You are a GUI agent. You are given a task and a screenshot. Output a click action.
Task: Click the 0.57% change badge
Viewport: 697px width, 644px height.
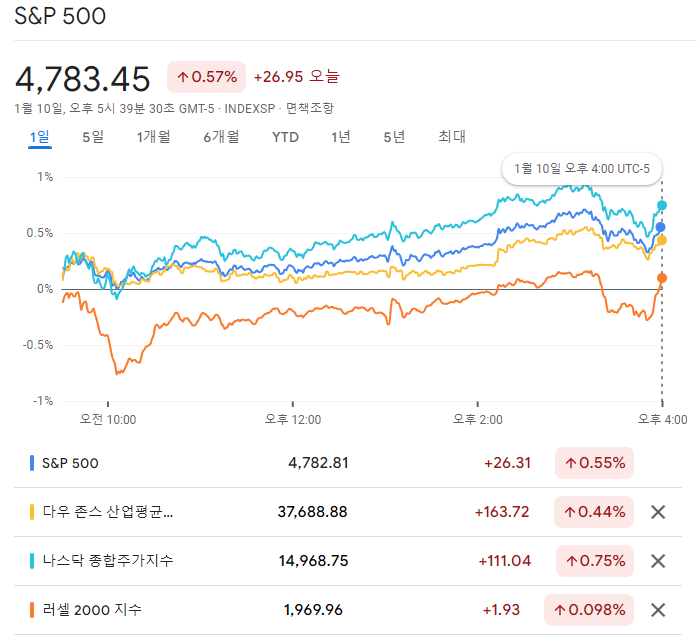coord(206,77)
